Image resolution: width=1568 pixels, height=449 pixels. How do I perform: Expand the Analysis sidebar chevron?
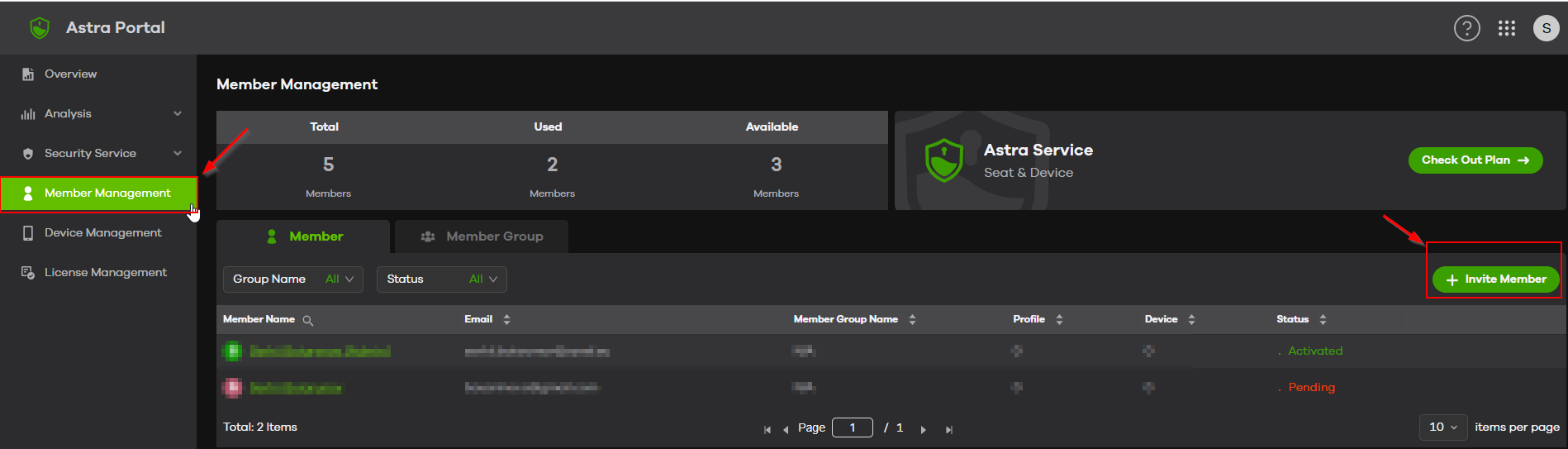coord(178,114)
